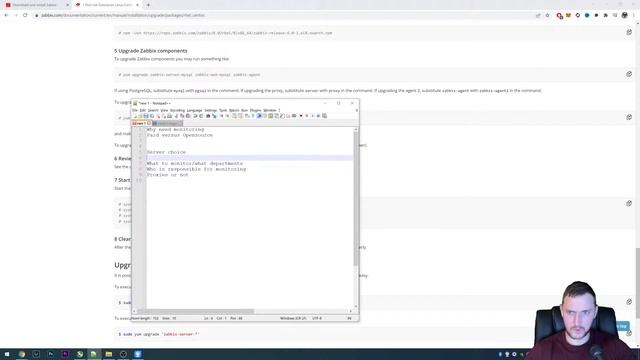The height and width of the screenshot is (360, 640).
Task: Click the MetaMask fox extension icon
Action: tap(569, 15)
